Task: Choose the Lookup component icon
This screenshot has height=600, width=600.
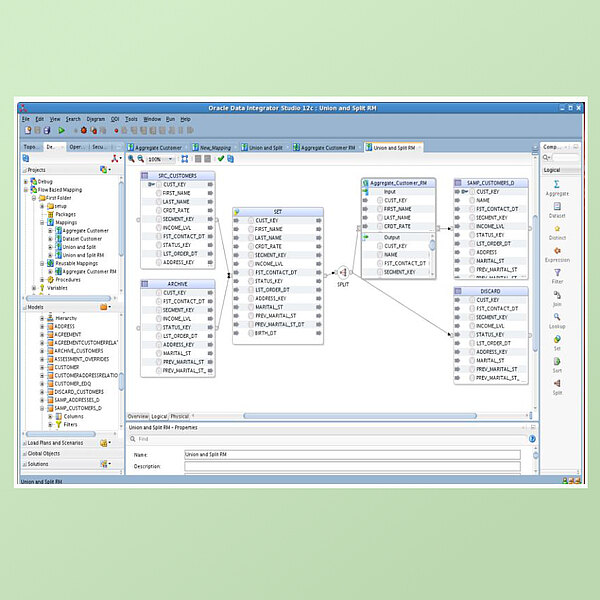Action: point(557,317)
